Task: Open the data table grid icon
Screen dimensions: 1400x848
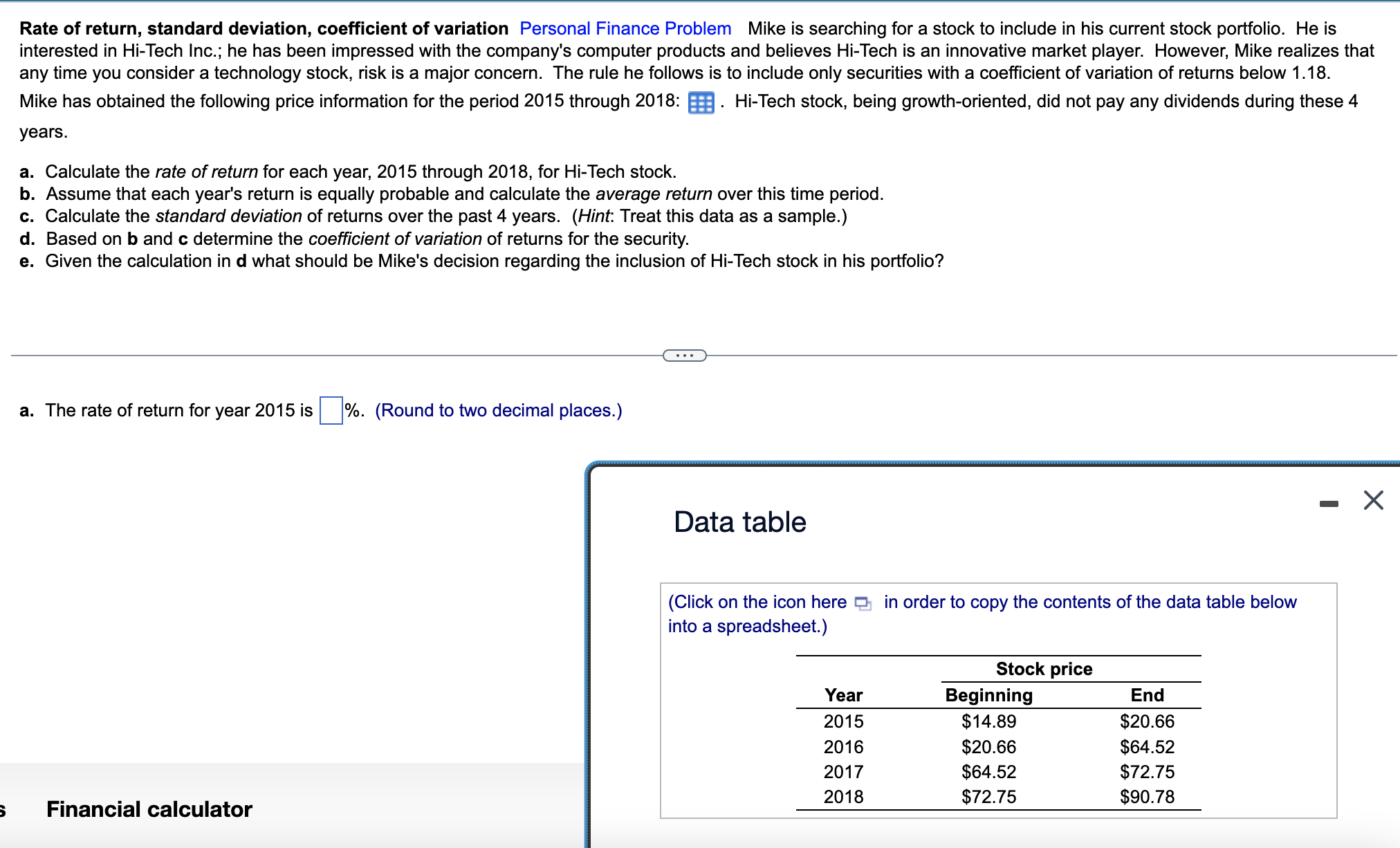Action: (701, 103)
